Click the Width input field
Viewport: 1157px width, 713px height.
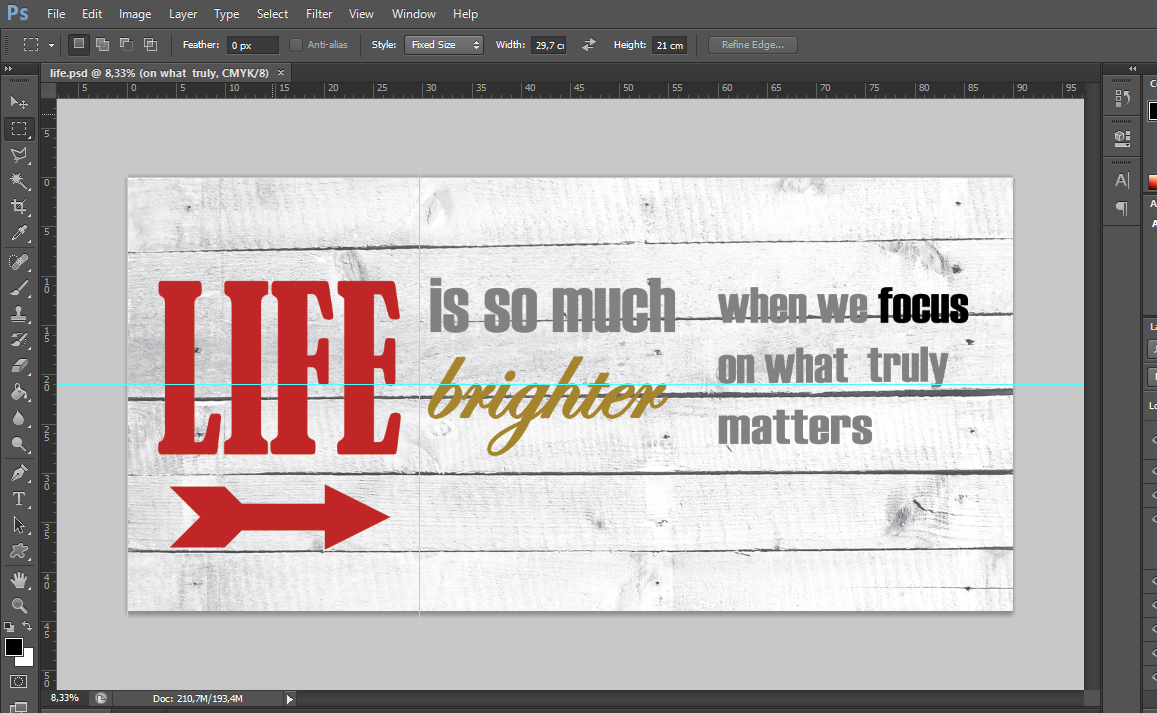549,45
